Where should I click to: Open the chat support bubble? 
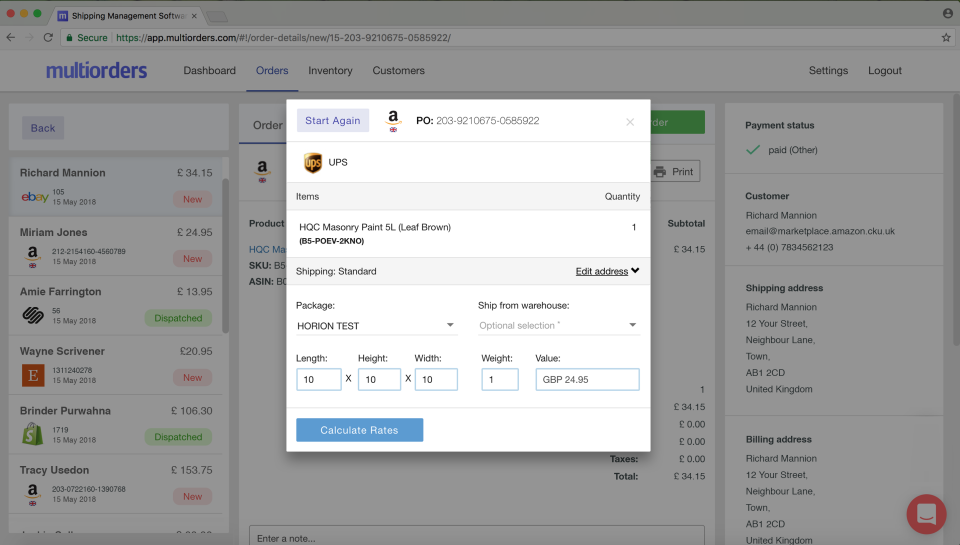(926, 514)
